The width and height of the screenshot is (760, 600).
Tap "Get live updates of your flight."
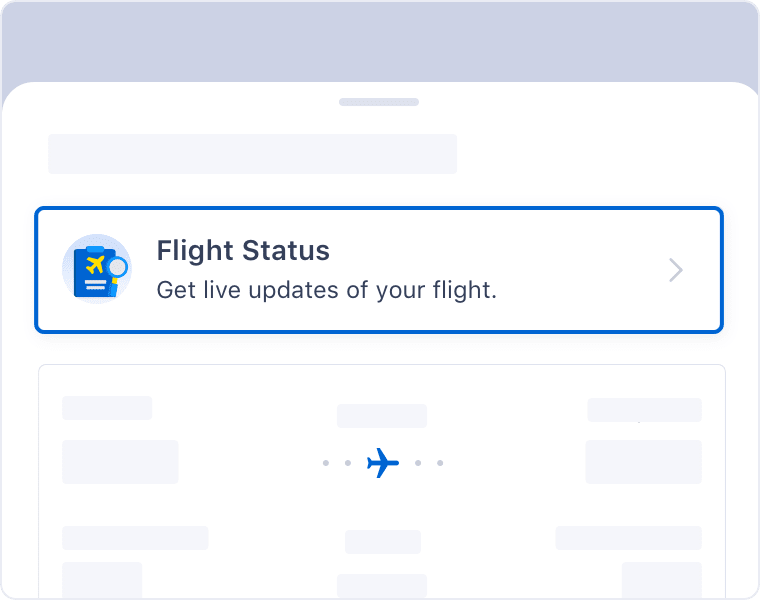point(327,290)
